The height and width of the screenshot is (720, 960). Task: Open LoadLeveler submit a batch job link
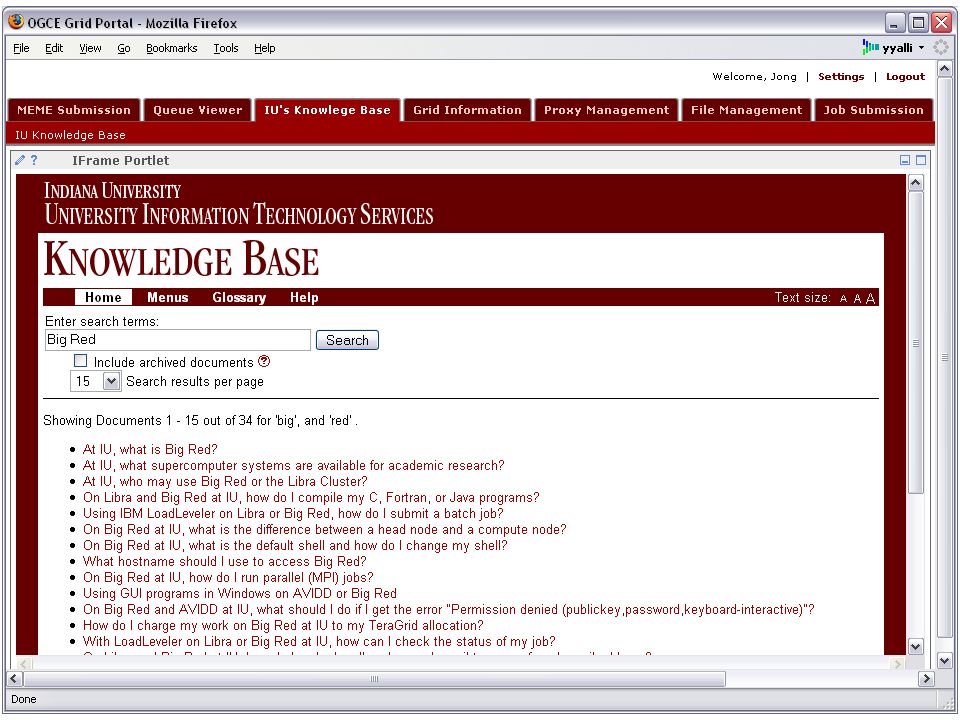pyautogui.click(x=293, y=513)
